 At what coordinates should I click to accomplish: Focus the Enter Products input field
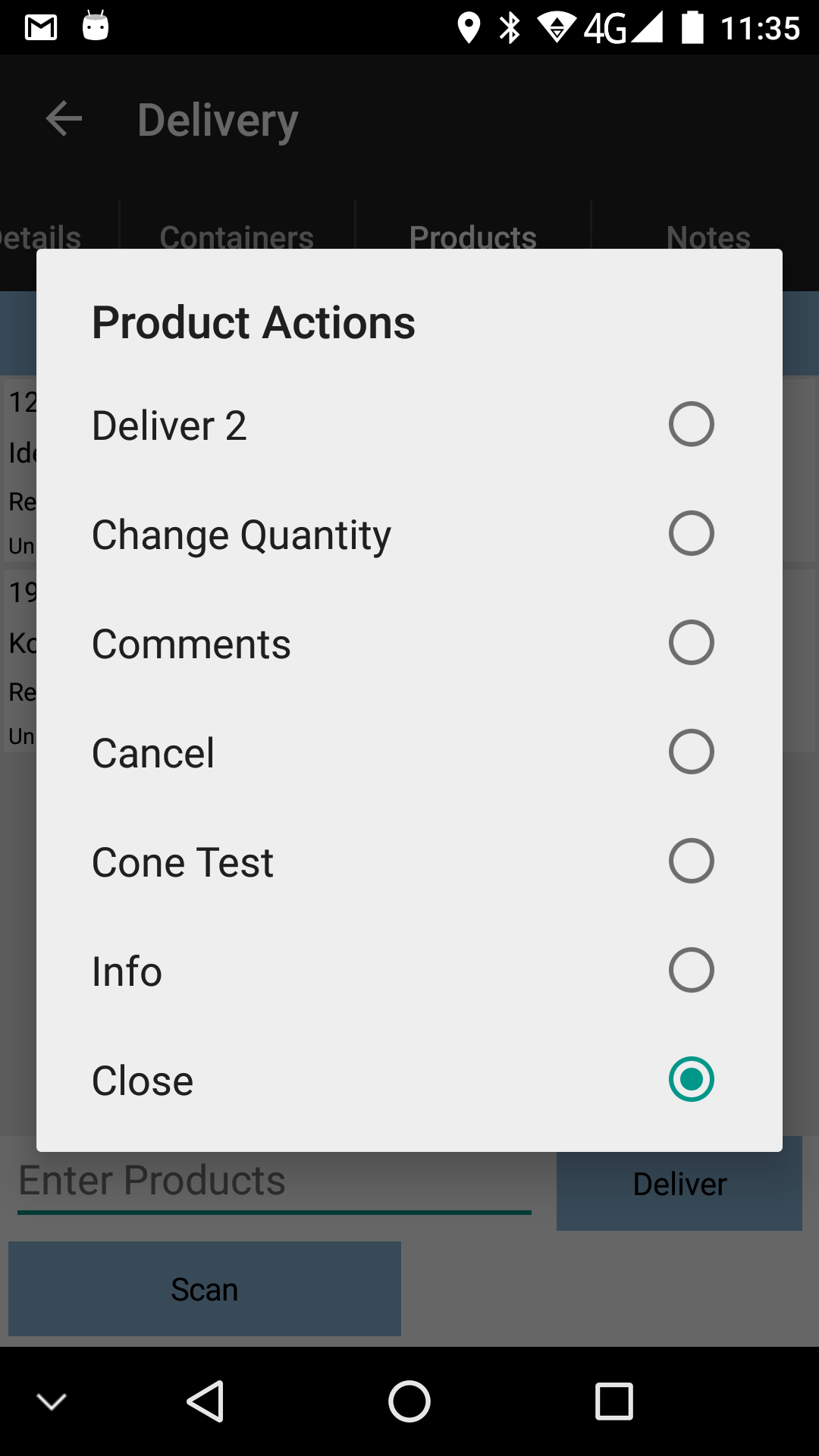coord(275,1181)
